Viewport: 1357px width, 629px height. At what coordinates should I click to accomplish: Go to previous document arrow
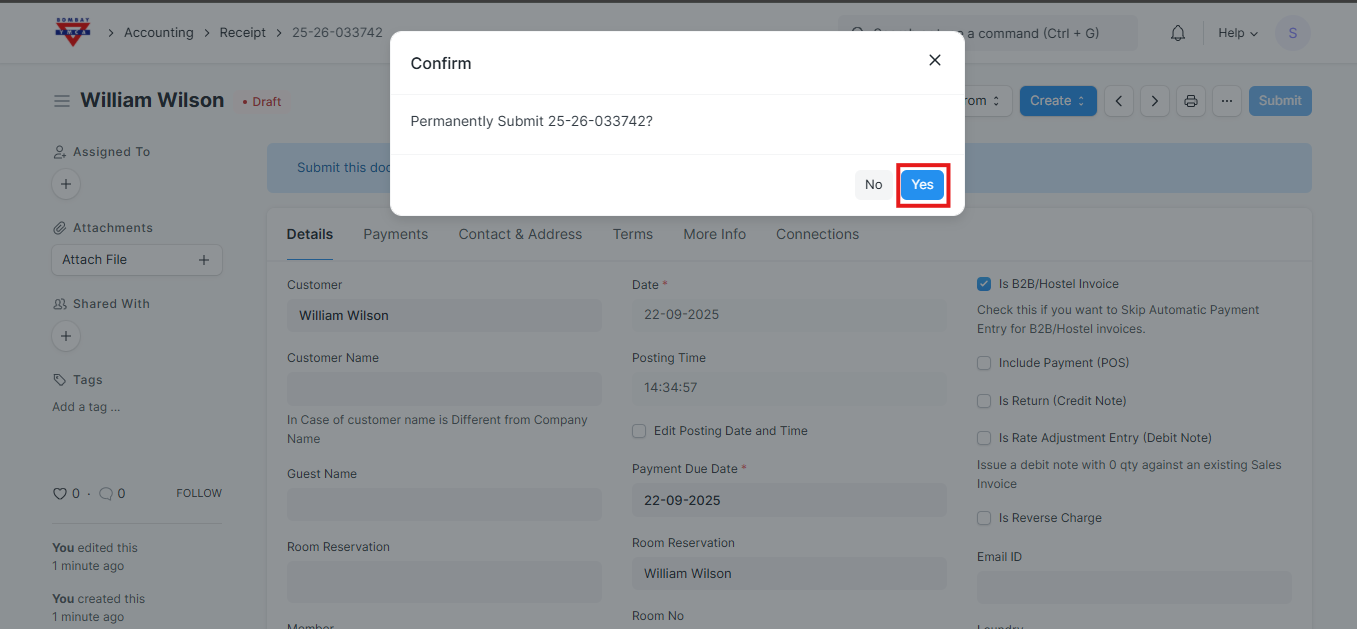tap(1119, 101)
